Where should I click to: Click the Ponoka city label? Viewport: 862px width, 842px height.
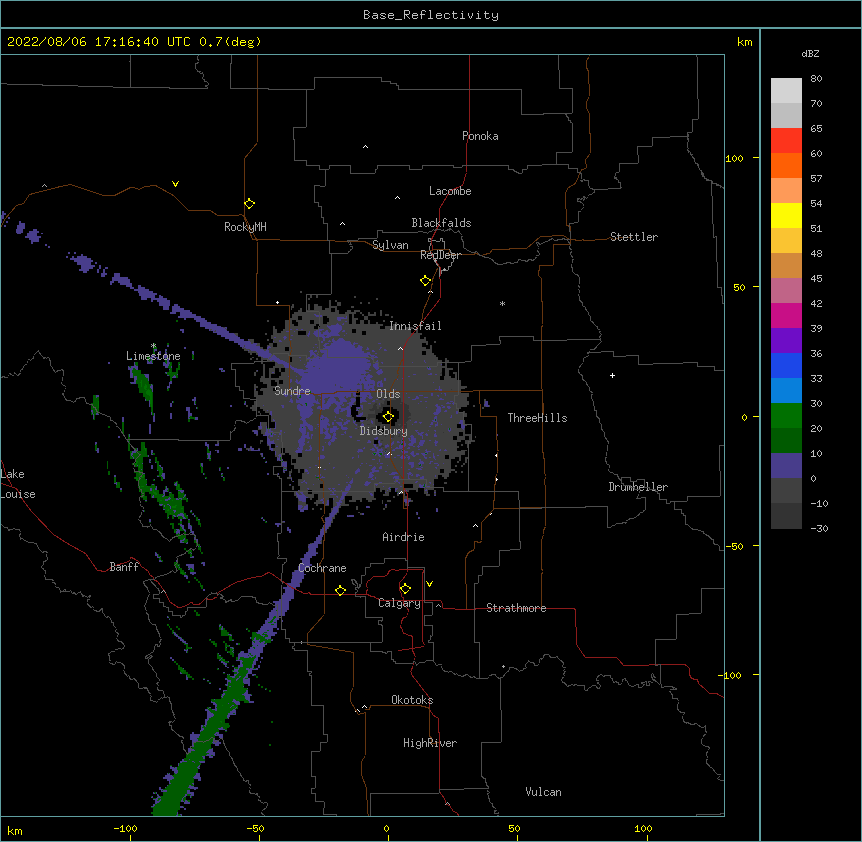tap(480, 136)
